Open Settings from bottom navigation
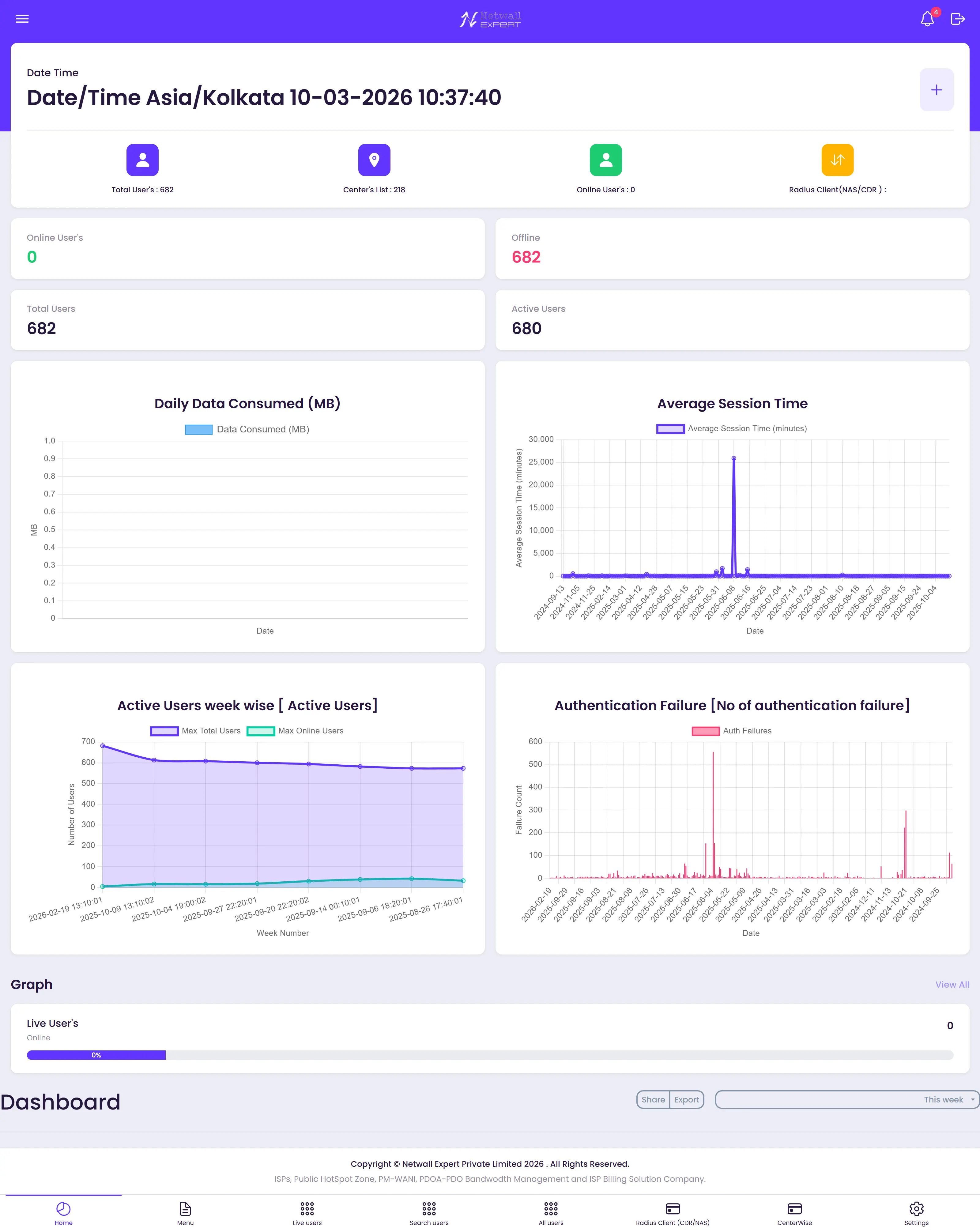The image size is (980, 1232). coord(915,1213)
